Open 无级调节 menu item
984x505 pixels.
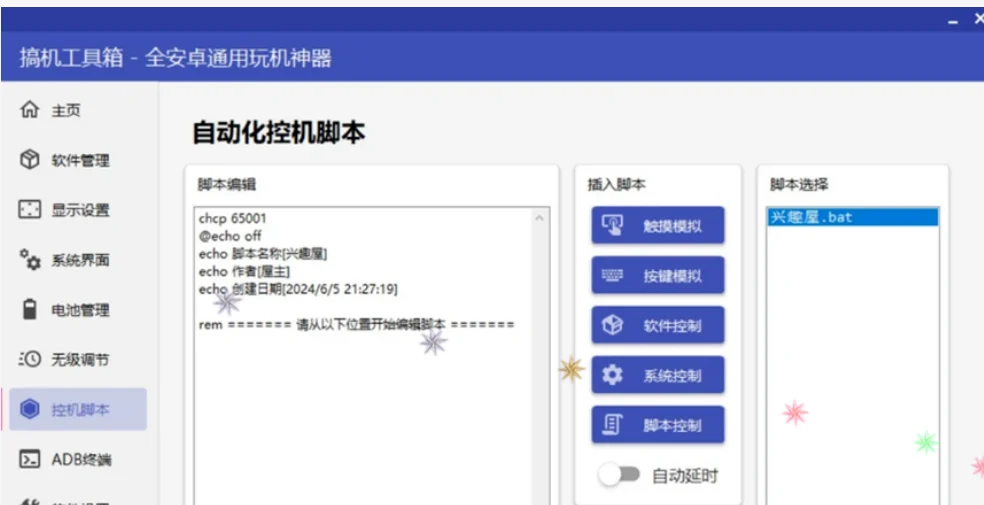78,359
